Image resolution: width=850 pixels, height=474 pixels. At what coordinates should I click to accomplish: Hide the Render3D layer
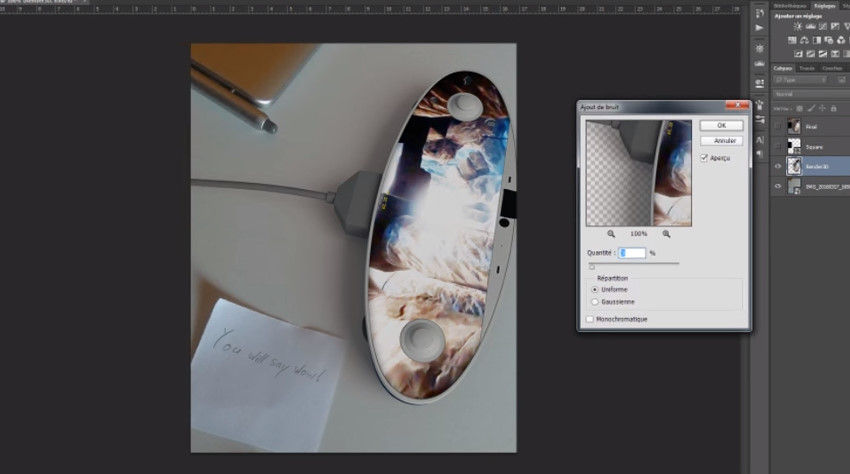tap(778, 166)
